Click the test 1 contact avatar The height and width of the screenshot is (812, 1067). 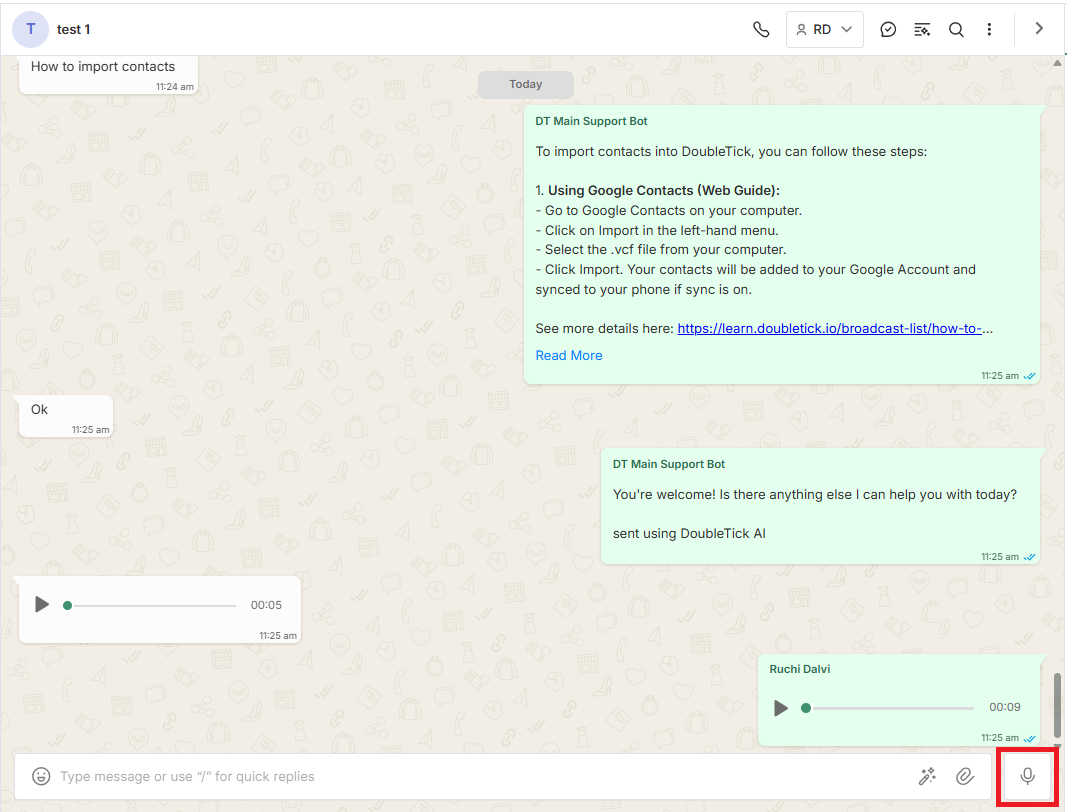pos(30,29)
